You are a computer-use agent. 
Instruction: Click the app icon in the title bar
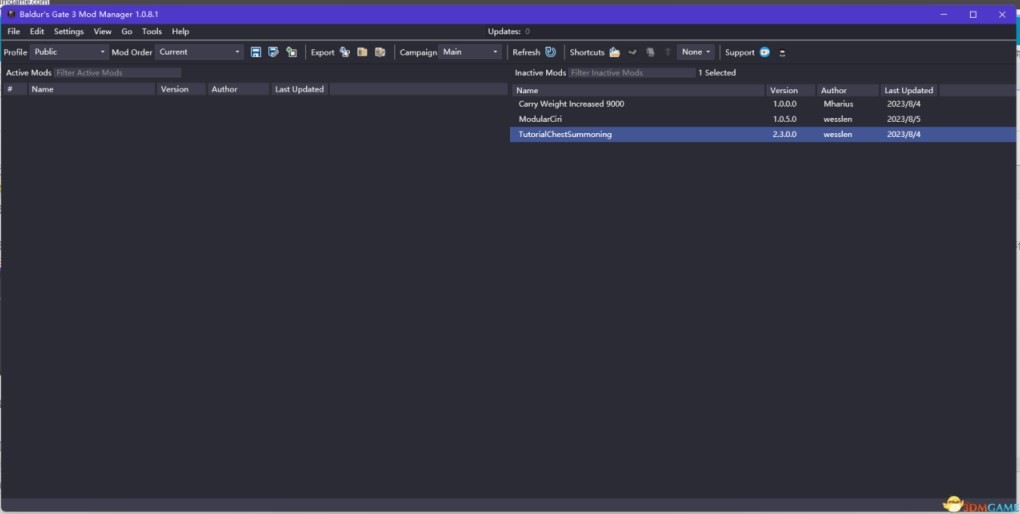11,14
